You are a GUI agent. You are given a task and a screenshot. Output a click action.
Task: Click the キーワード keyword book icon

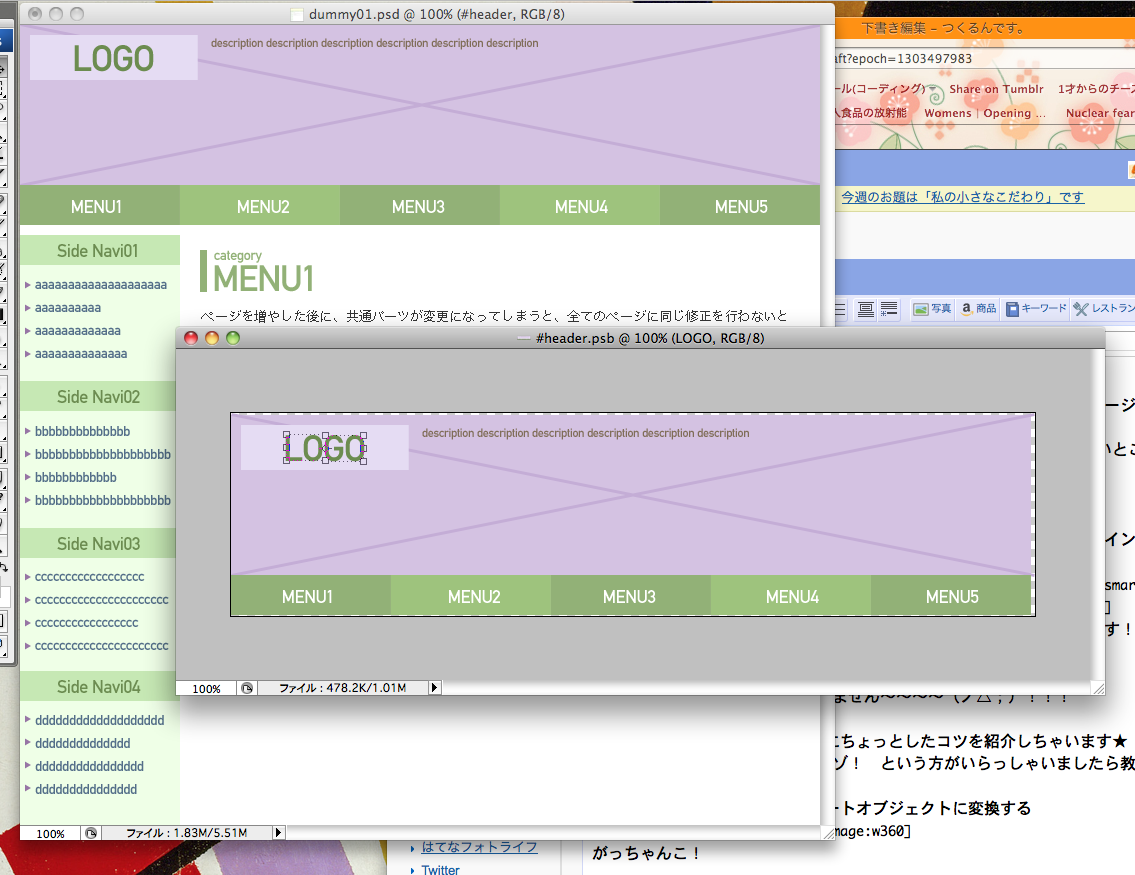point(1011,307)
